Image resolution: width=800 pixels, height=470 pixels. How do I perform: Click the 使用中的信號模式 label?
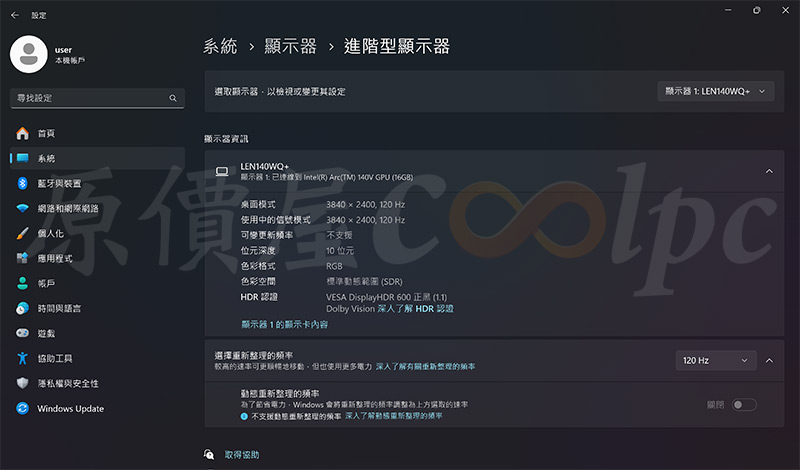276,220
